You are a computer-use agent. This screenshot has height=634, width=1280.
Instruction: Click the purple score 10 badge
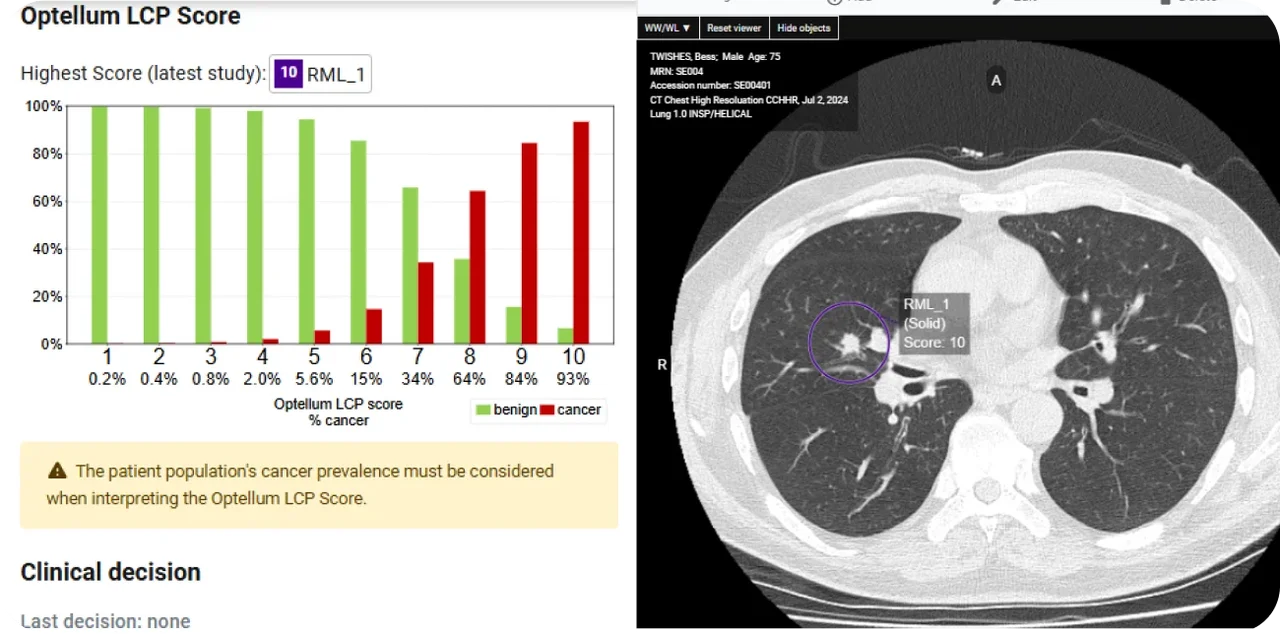(288, 73)
